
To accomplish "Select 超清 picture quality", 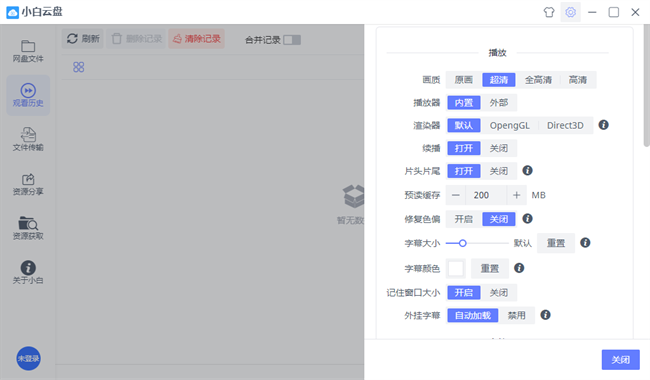I will click(499, 80).
